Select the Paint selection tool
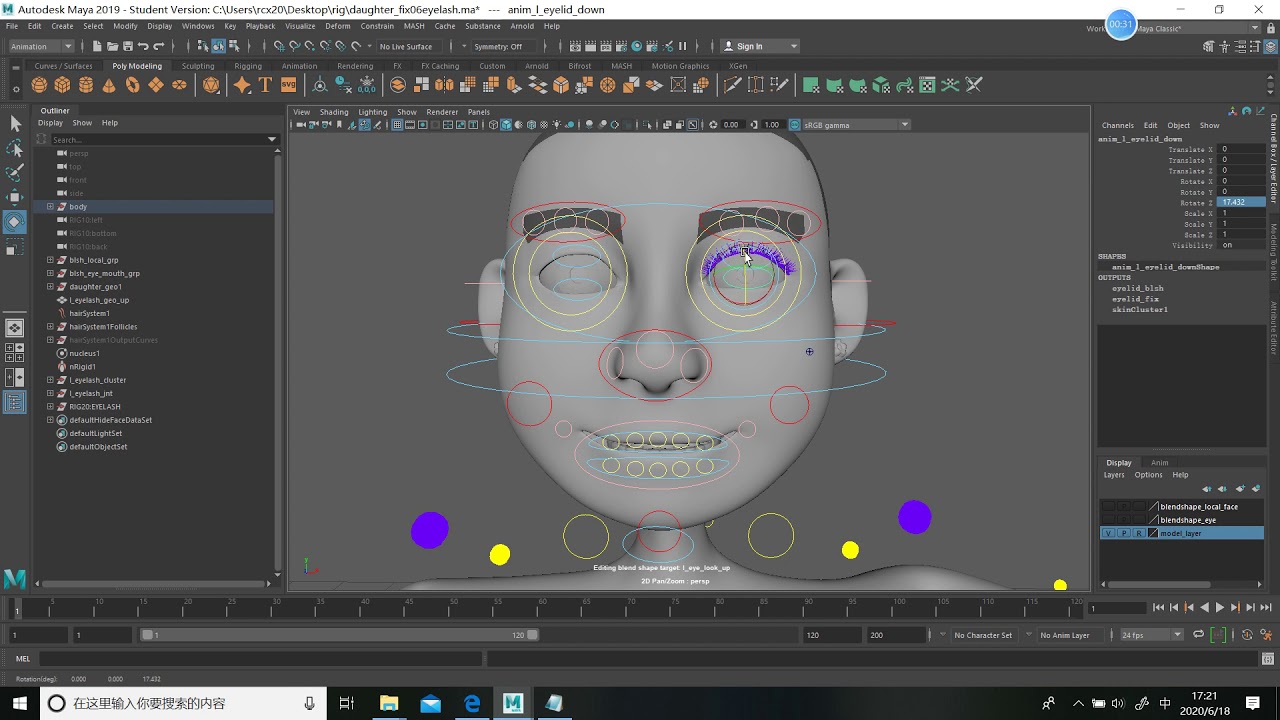The height and width of the screenshot is (720, 1280). (15, 173)
